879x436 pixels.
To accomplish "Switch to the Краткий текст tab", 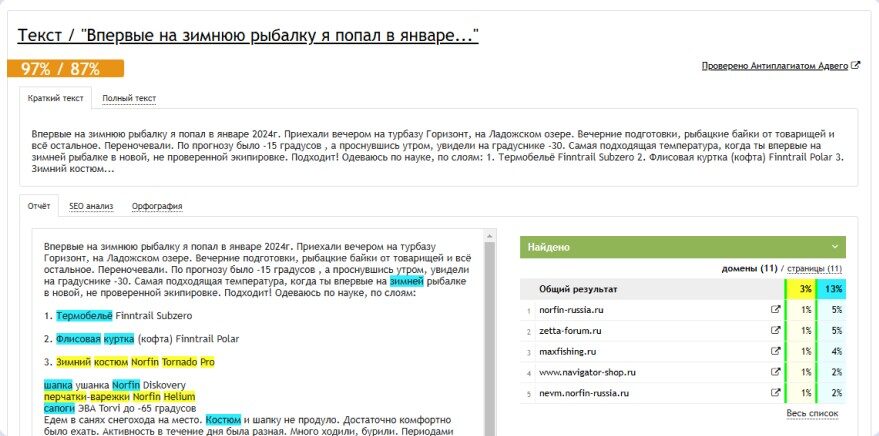I will 55,98.
